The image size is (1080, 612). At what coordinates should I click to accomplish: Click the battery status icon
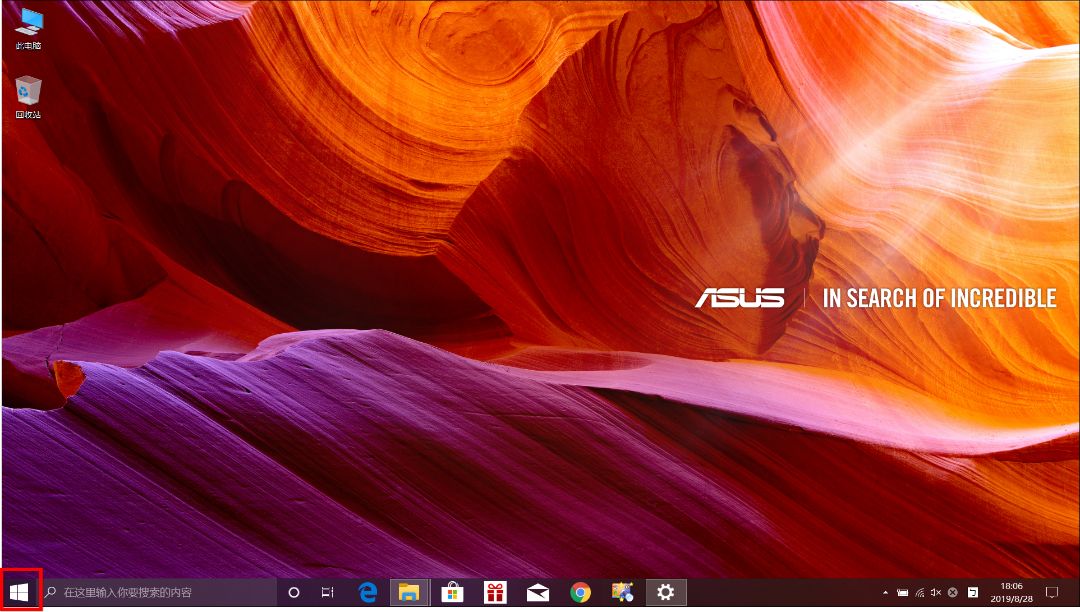[903, 593]
